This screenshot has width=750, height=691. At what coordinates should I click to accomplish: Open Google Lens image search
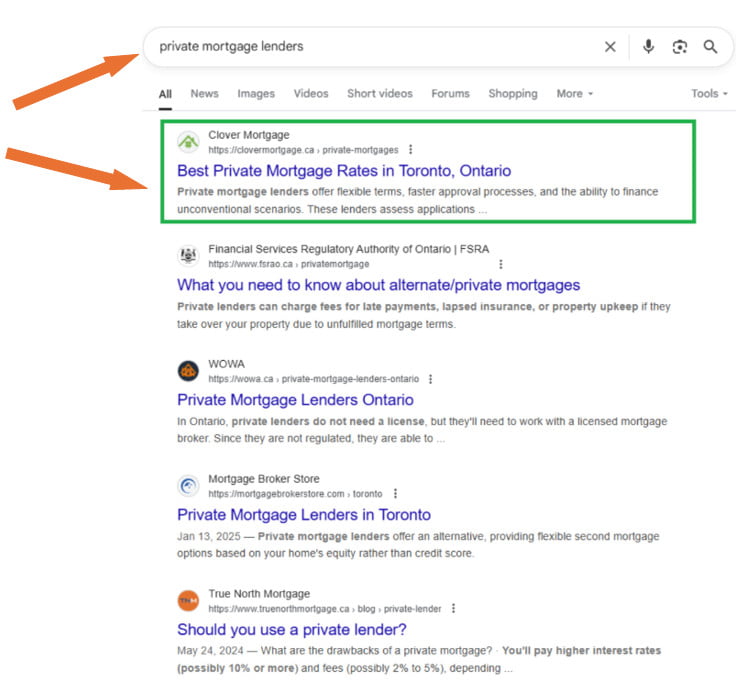[680, 47]
